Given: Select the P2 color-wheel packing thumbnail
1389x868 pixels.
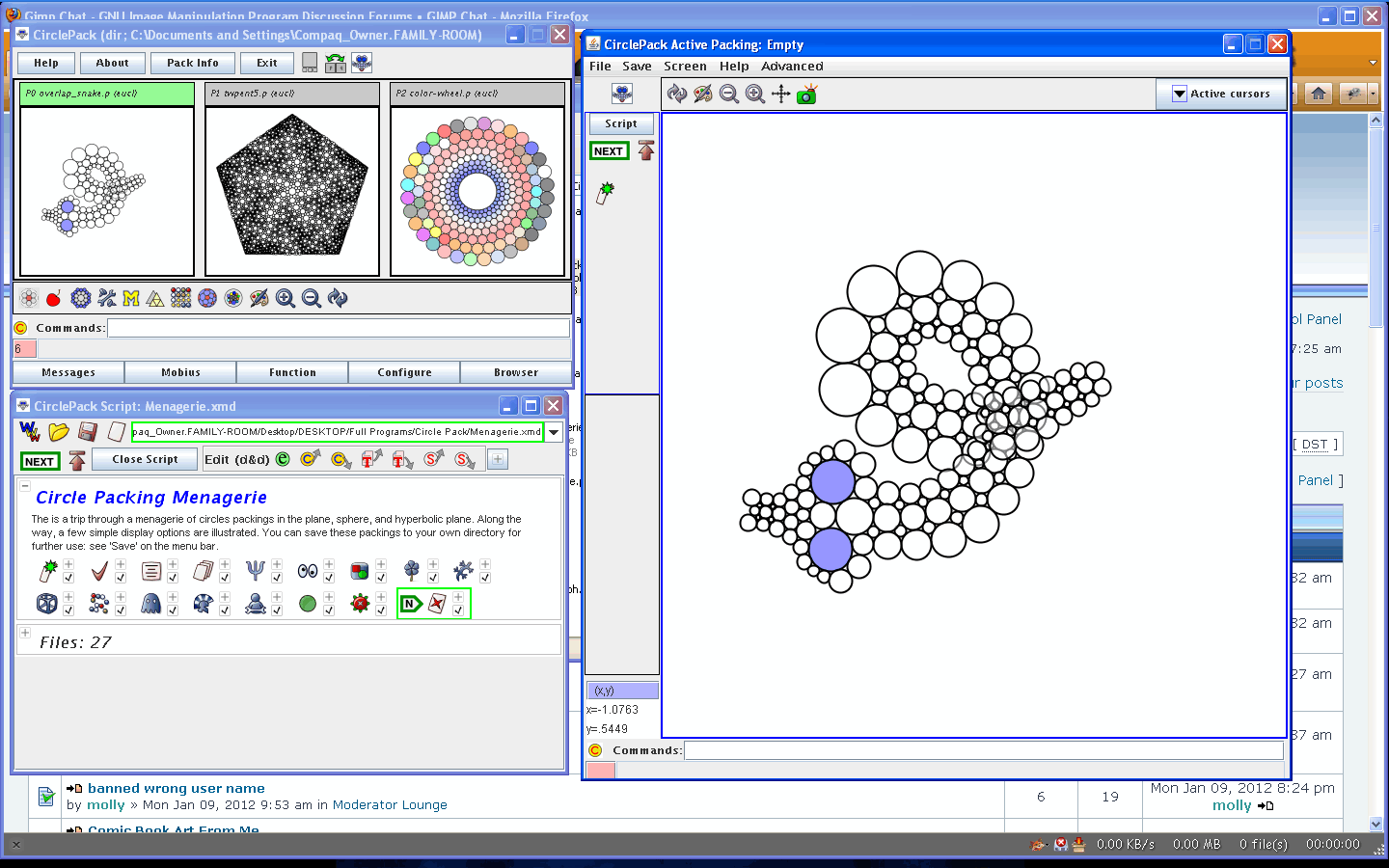Looking at the screenshot, I should pyautogui.click(x=477, y=191).
